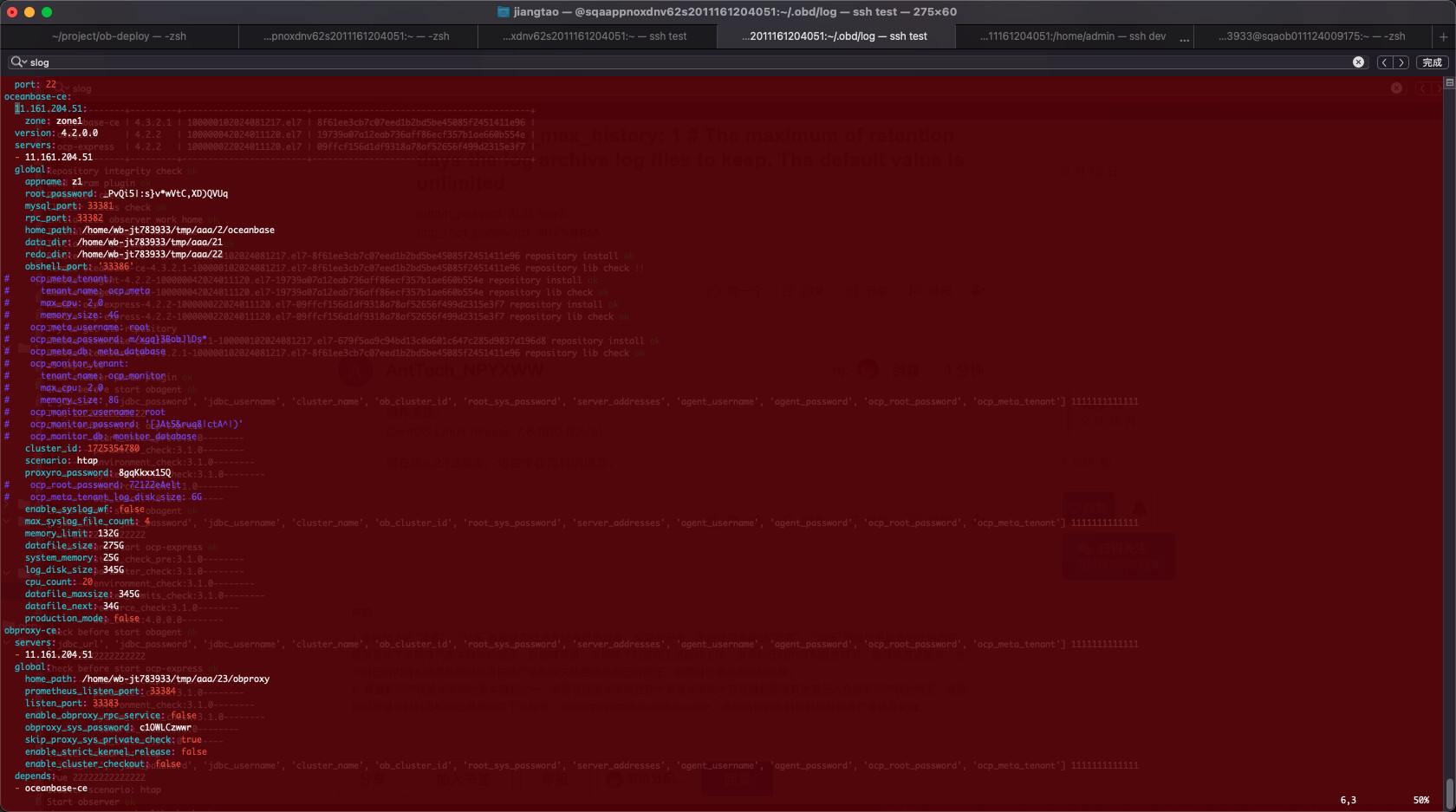Click the 'oceanbase-ce:' section header
Screen dimensions: 1456x812
[38, 97]
